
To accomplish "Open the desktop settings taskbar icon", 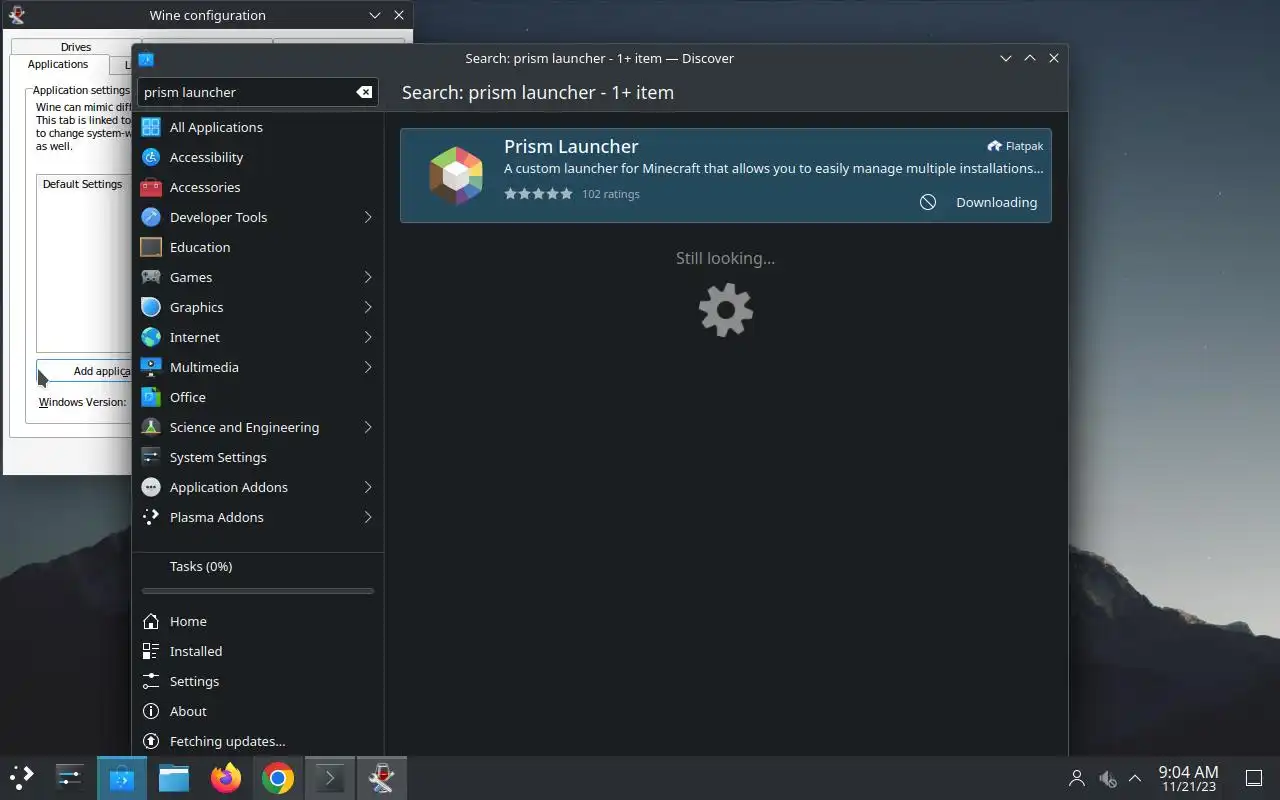I will pos(70,778).
